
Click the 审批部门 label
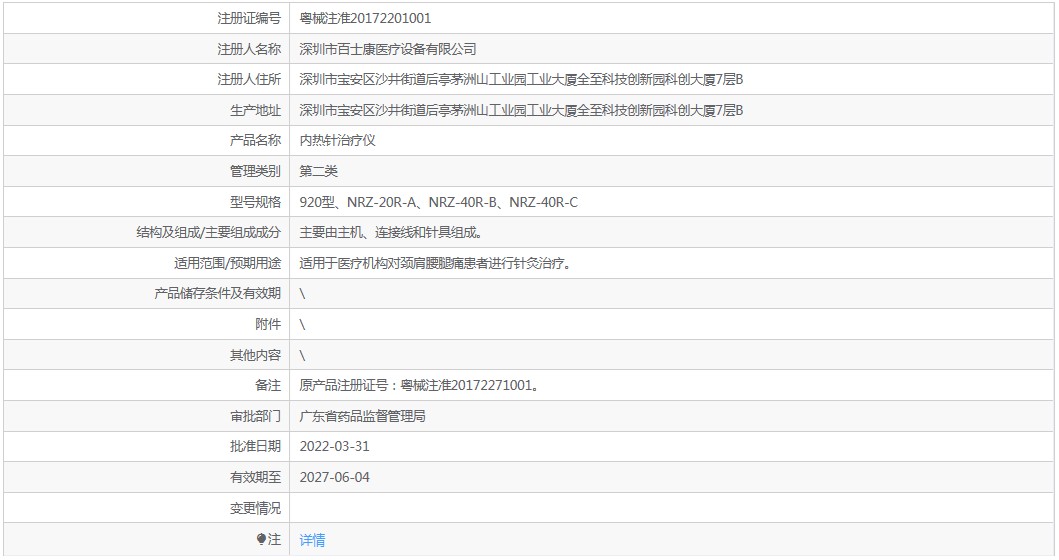click(x=255, y=416)
